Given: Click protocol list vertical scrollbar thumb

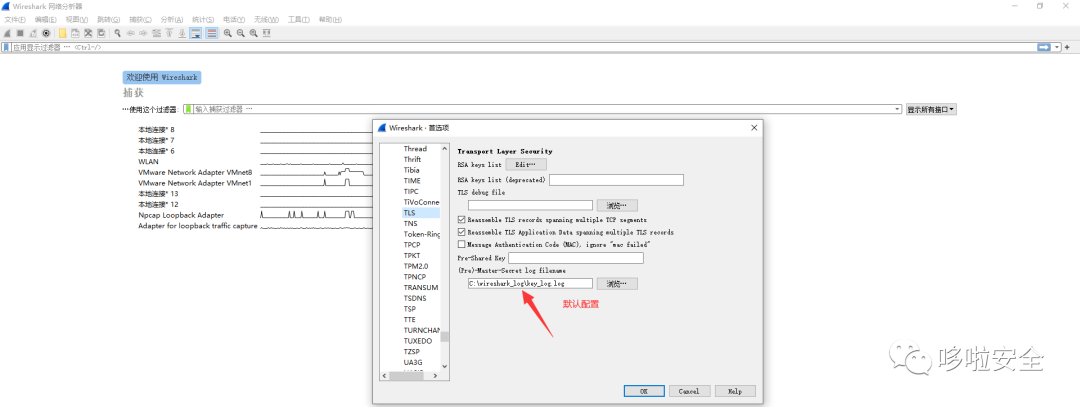Looking at the screenshot, I should tap(445, 337).
